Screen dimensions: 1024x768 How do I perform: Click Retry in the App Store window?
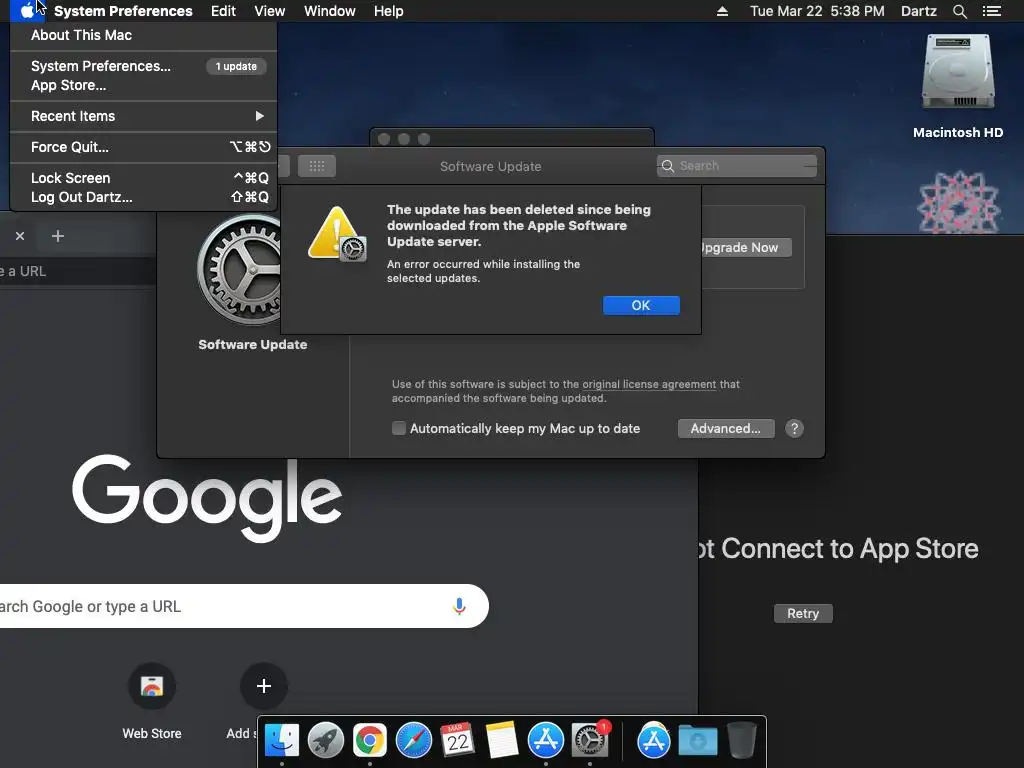(803, 613)
